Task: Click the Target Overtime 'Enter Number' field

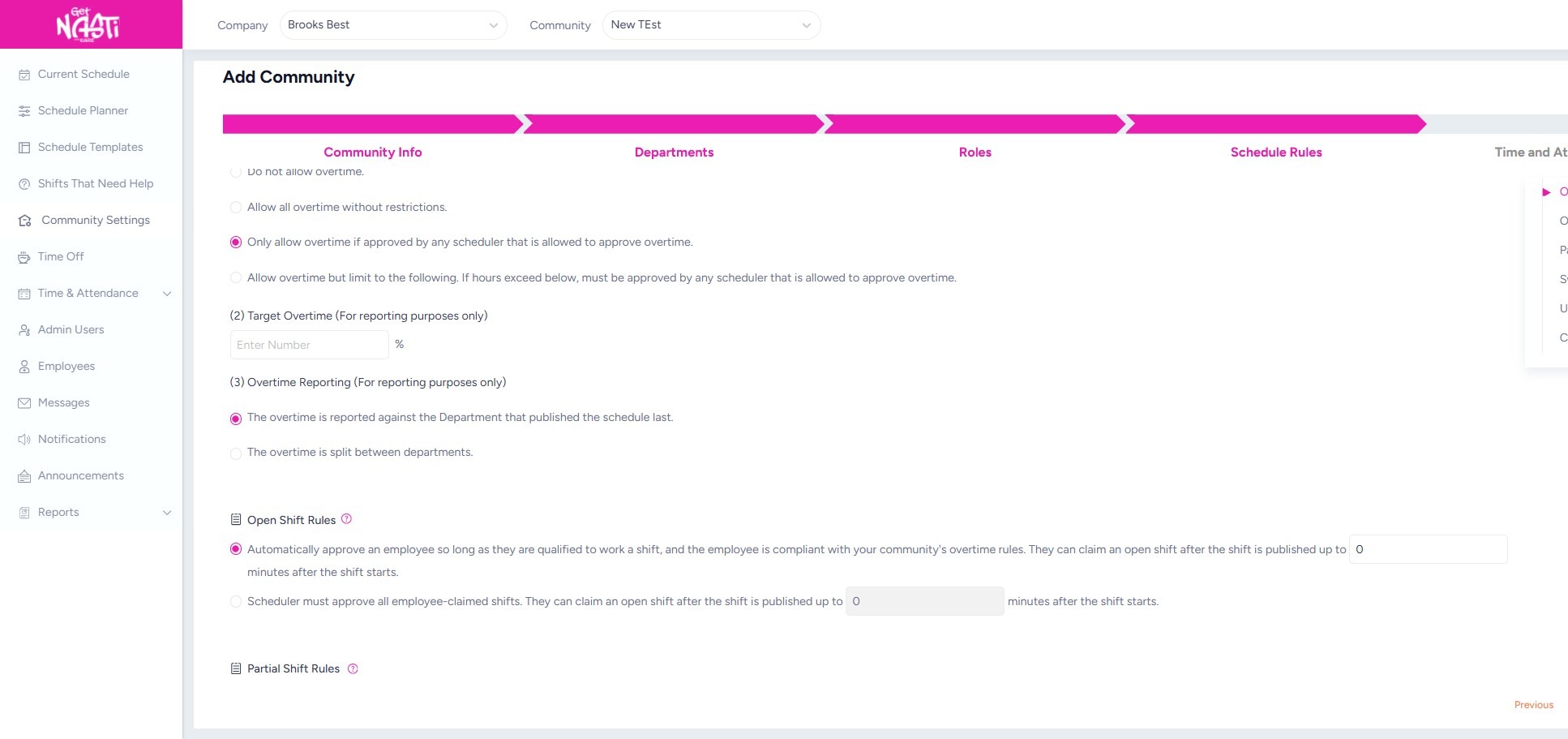Action: tap(310, 345)
